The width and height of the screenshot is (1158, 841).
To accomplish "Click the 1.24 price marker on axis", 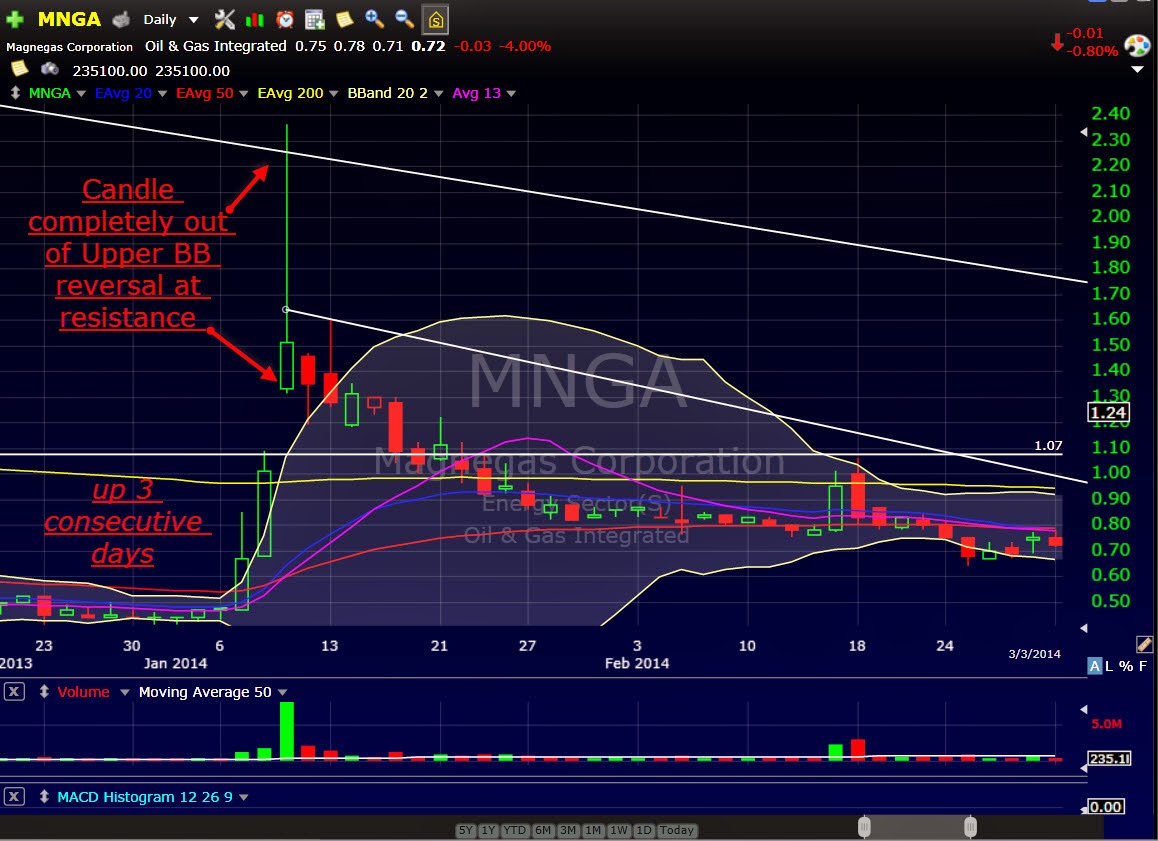I will point(1109,413).
